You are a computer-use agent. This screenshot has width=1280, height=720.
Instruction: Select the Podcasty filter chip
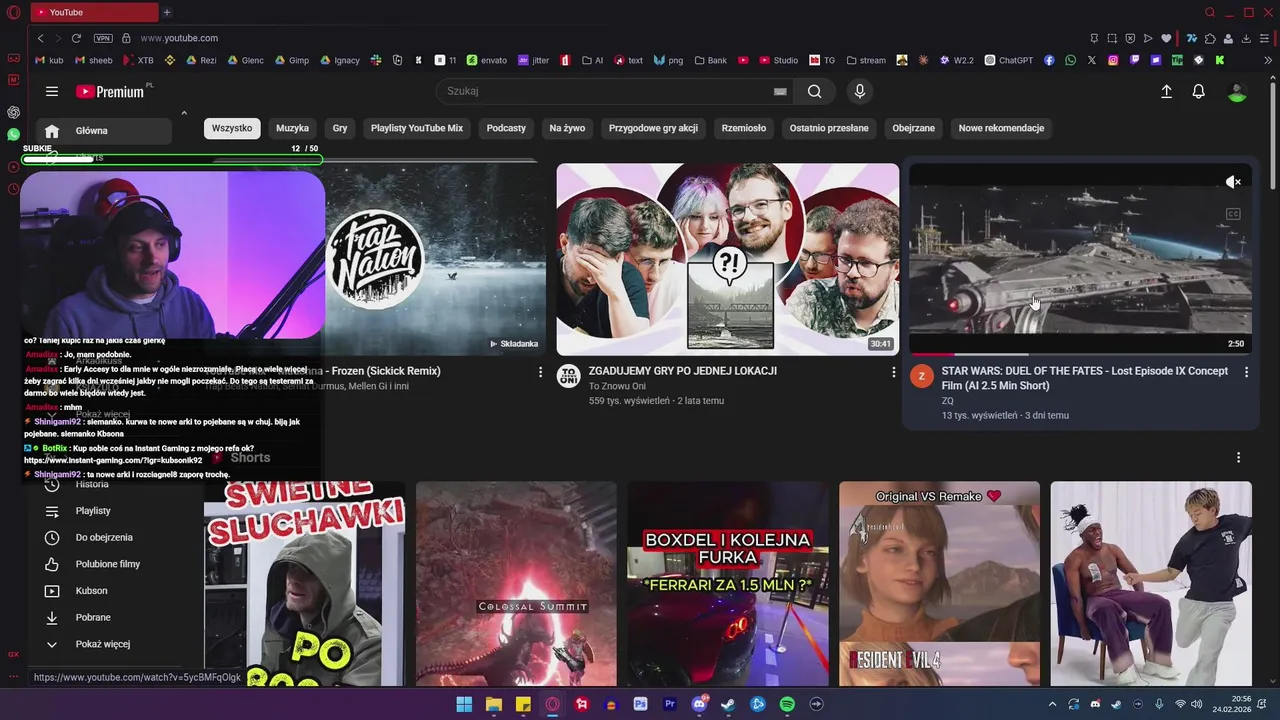(506, 128)
